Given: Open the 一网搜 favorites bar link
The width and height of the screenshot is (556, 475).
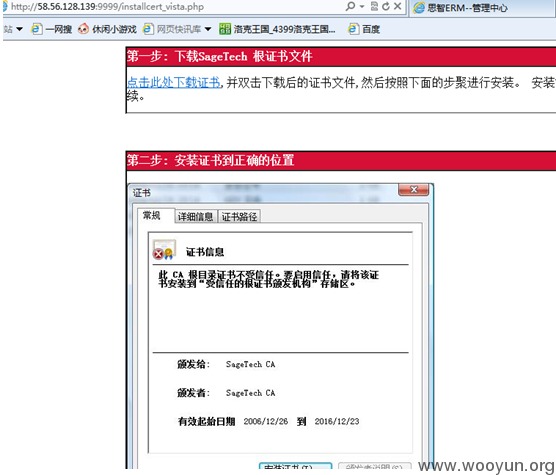Looking at the screenshot, I should pos(59,29).
